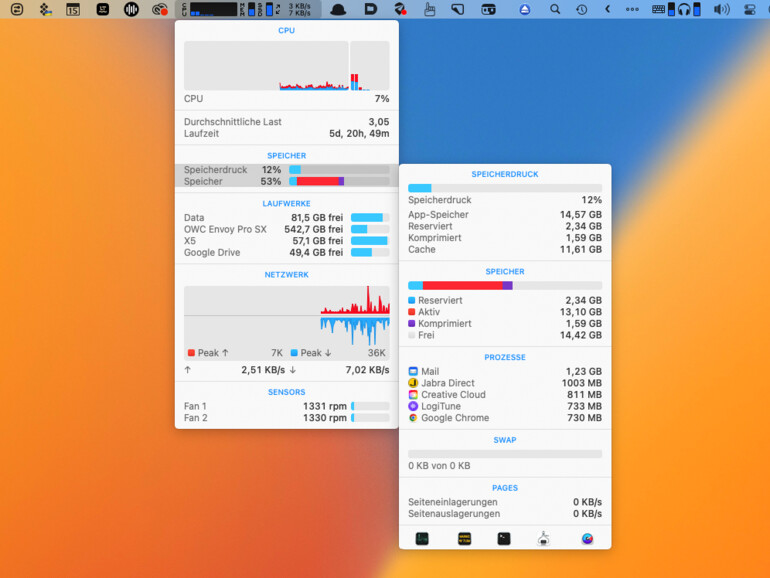
Task: Select the CPU 7% row
Action: [286, 99]
